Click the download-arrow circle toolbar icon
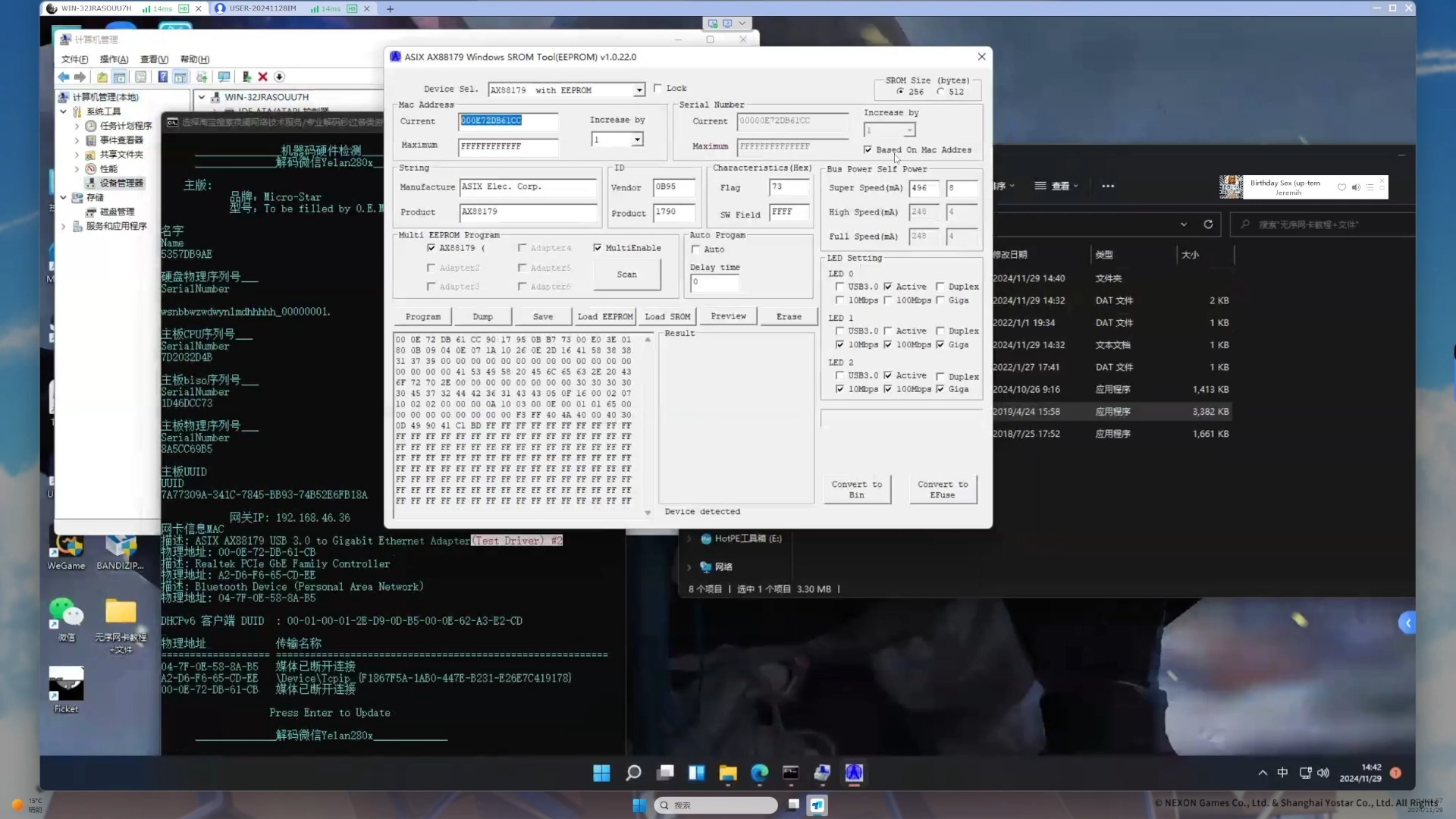The width and height of the screenshot is (1456, 819). 279,77
